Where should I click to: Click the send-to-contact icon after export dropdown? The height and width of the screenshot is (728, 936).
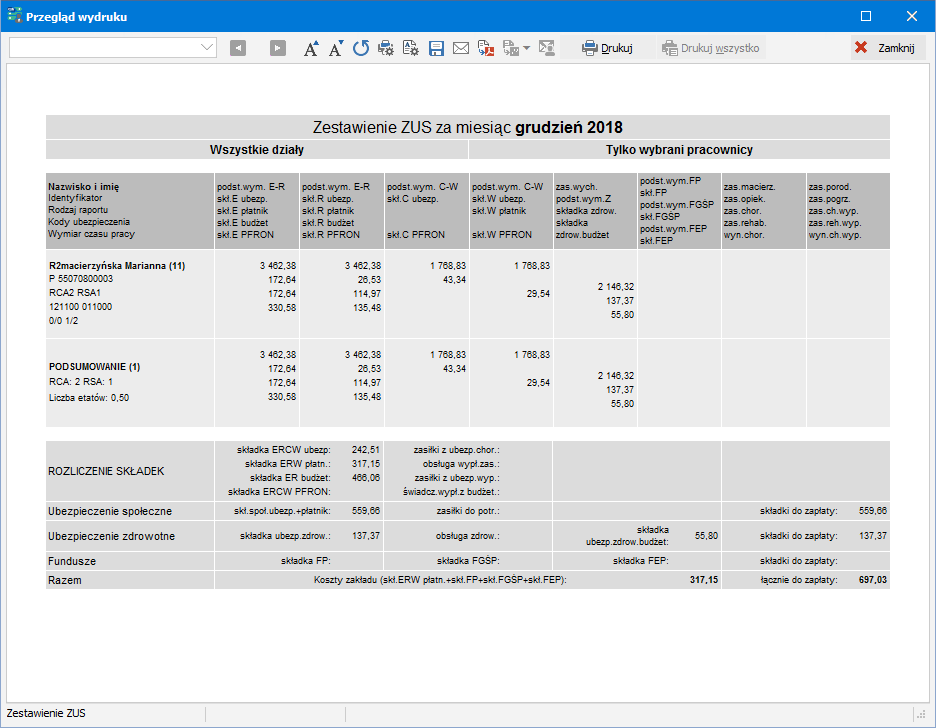[x=546, y=48]
